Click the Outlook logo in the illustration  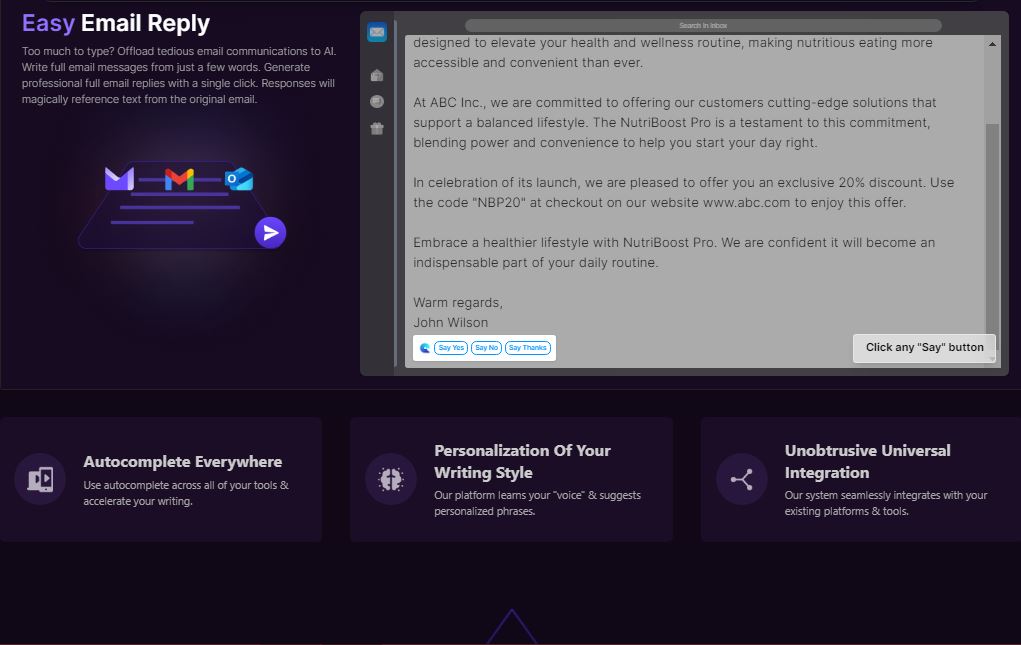point(239,178)
